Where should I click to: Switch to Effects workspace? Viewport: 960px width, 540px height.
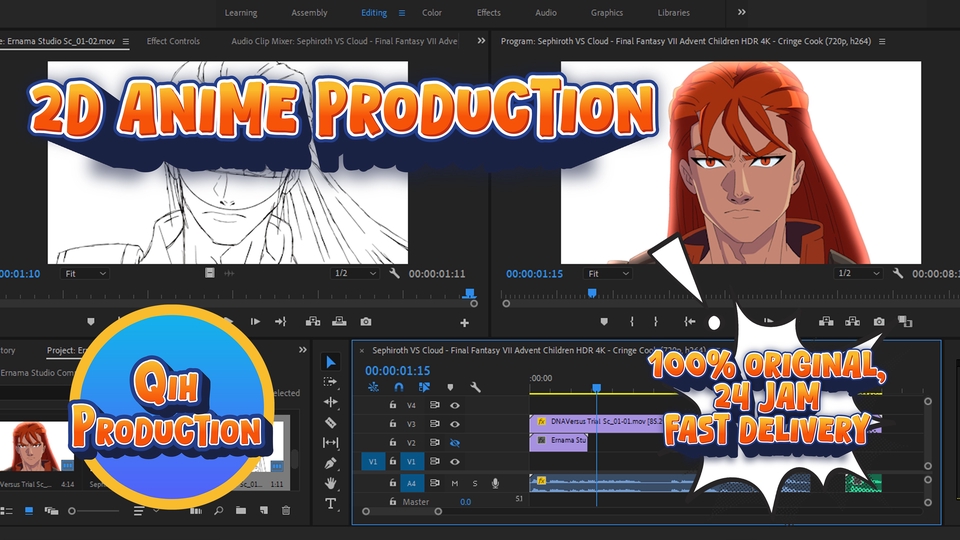click(x=489, y=13)
